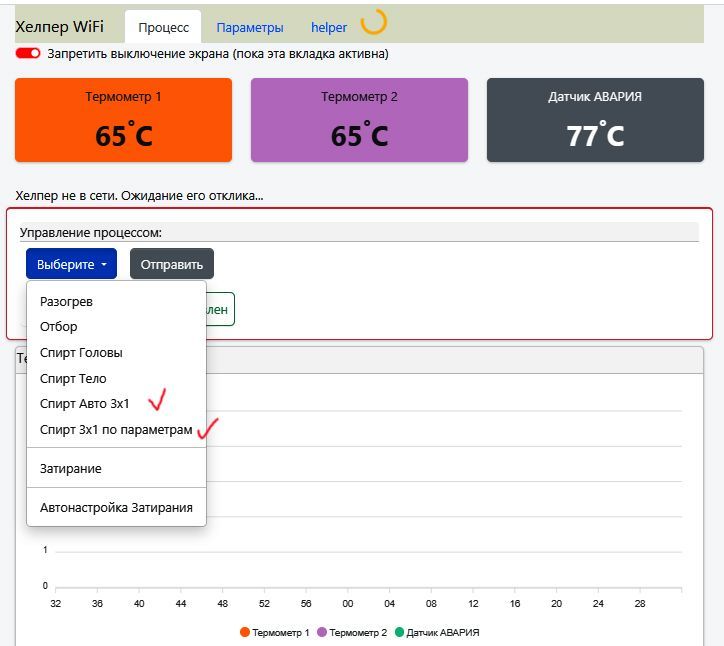Click the Отправить button
This screenshot has height=646, width=724.
(x=172, y=264)
